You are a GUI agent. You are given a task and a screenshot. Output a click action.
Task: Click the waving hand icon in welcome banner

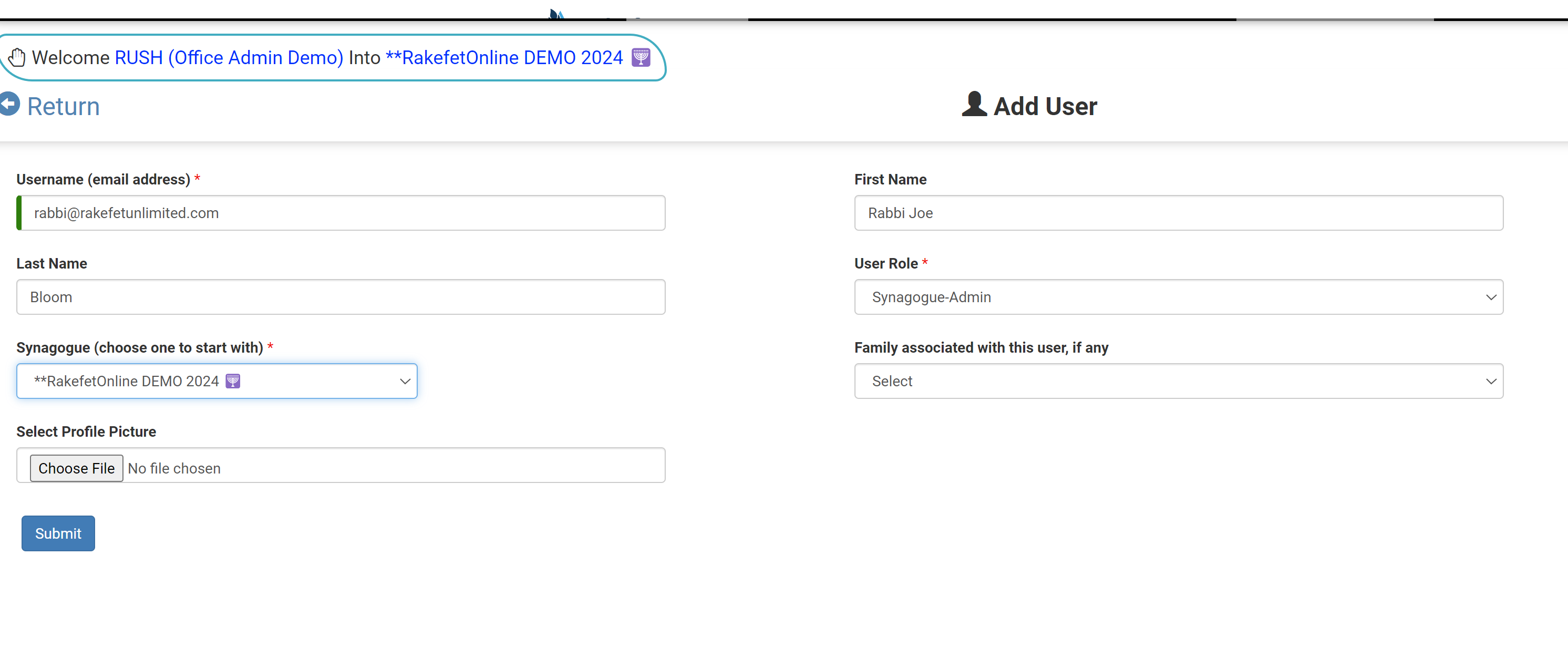pos(17,57)
